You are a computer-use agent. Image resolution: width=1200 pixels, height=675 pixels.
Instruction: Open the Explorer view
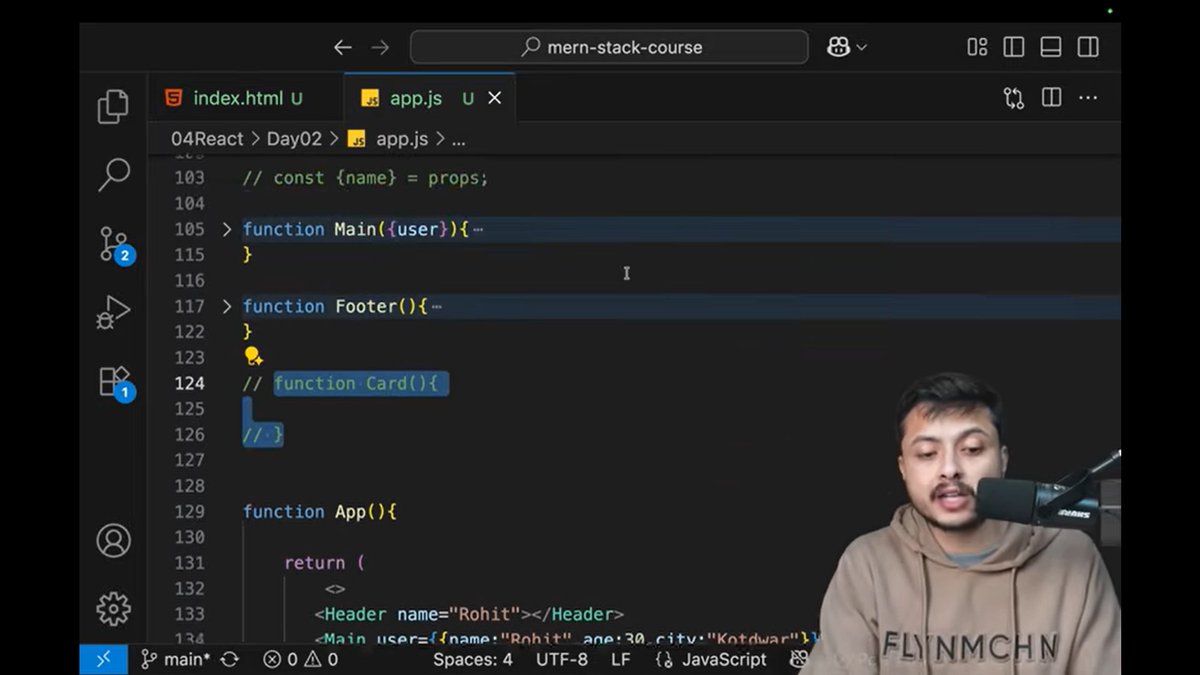tap(112, 105)
